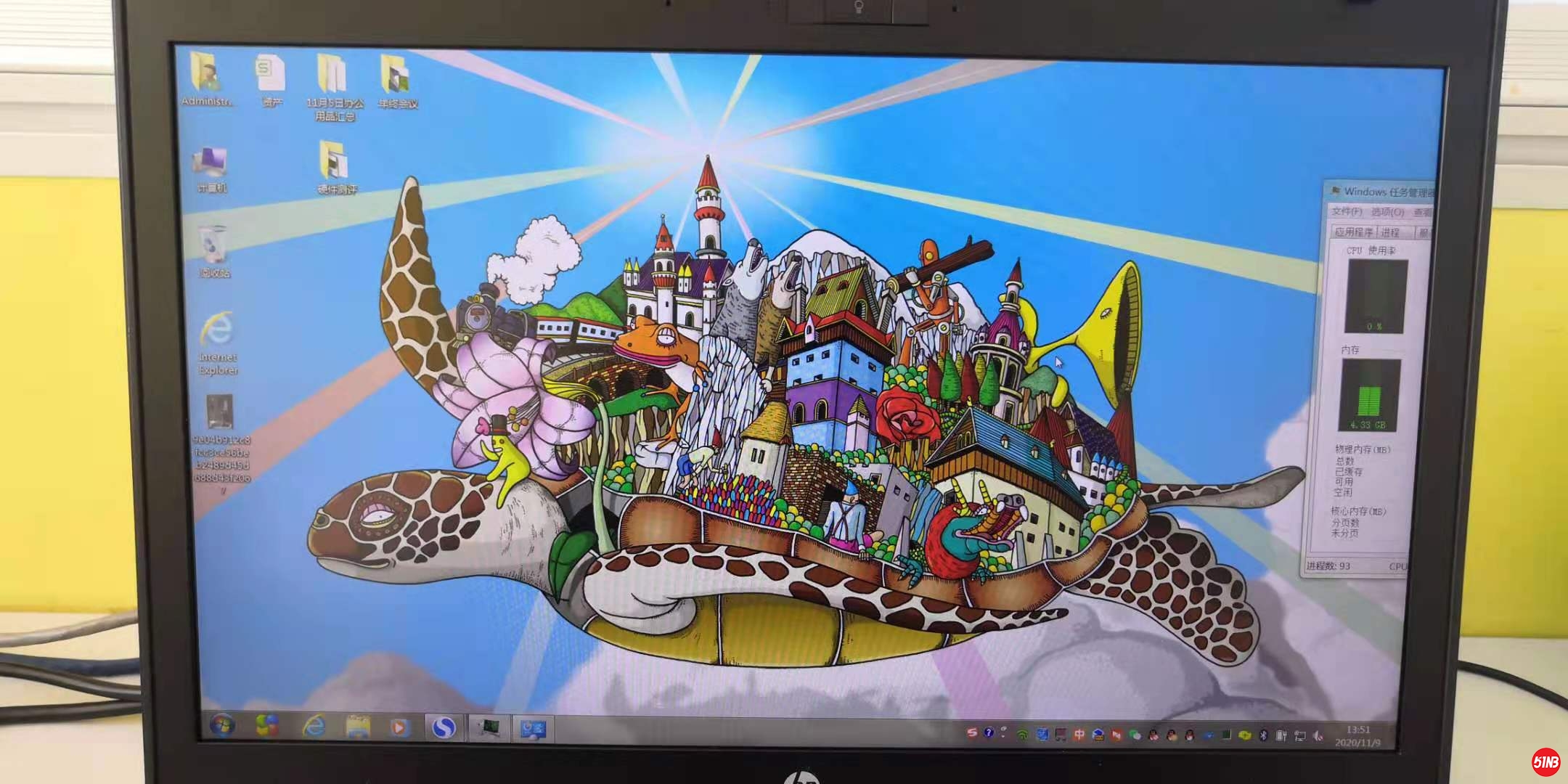Open the 硬件测评 folder
Image resolution: width=1568 pixels, height=784 pixels.
(x=335, y=168)
